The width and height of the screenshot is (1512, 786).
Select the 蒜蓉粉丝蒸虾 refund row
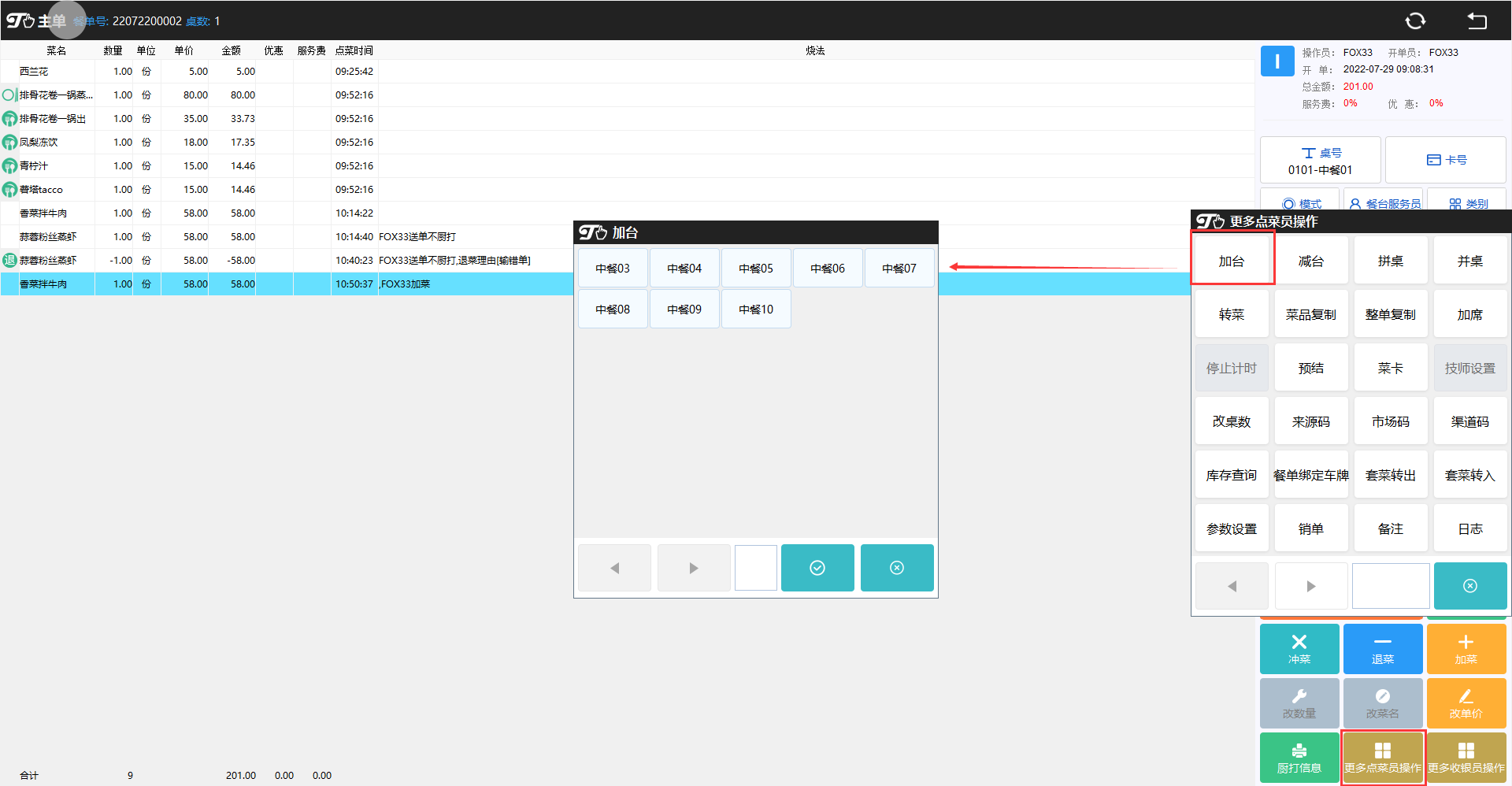(x=236, y=261)
